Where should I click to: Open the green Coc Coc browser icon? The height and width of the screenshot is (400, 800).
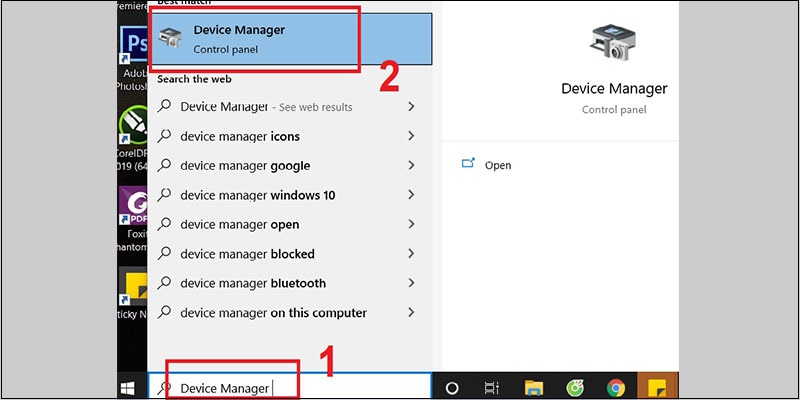574,388
